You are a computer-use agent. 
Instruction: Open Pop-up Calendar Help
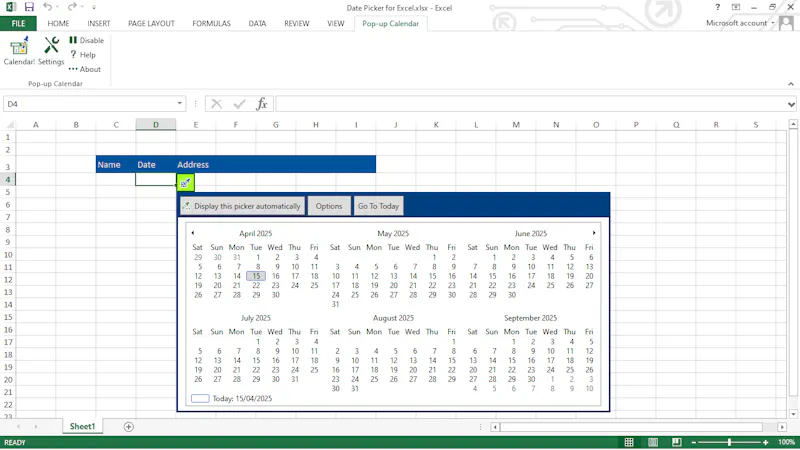83,55
